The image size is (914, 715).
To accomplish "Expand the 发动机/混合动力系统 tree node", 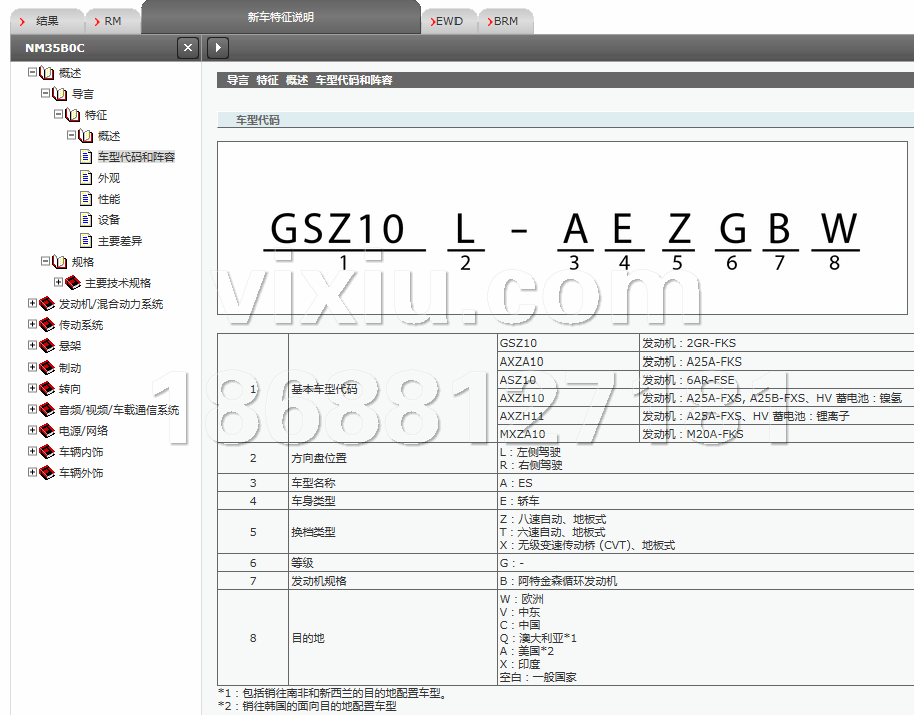I will (x=32, y=304).
